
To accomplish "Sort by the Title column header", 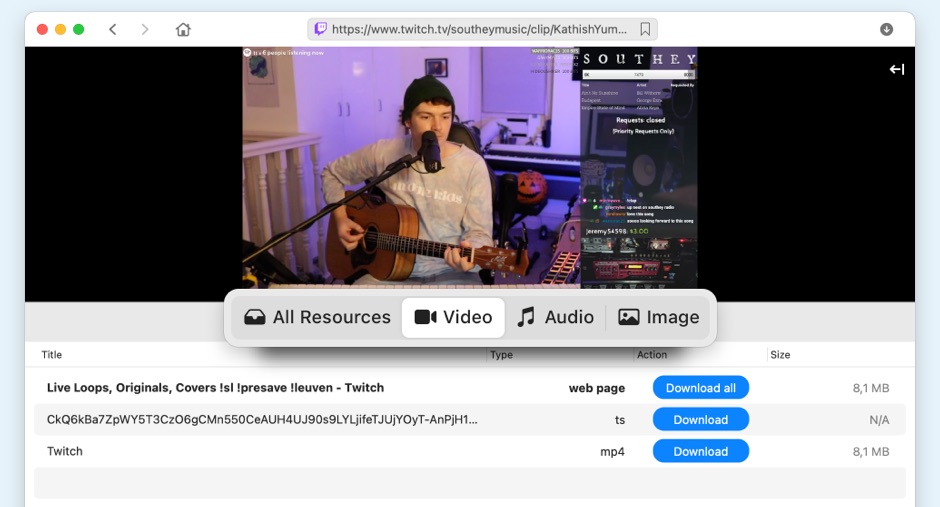I will click(52, 355).
